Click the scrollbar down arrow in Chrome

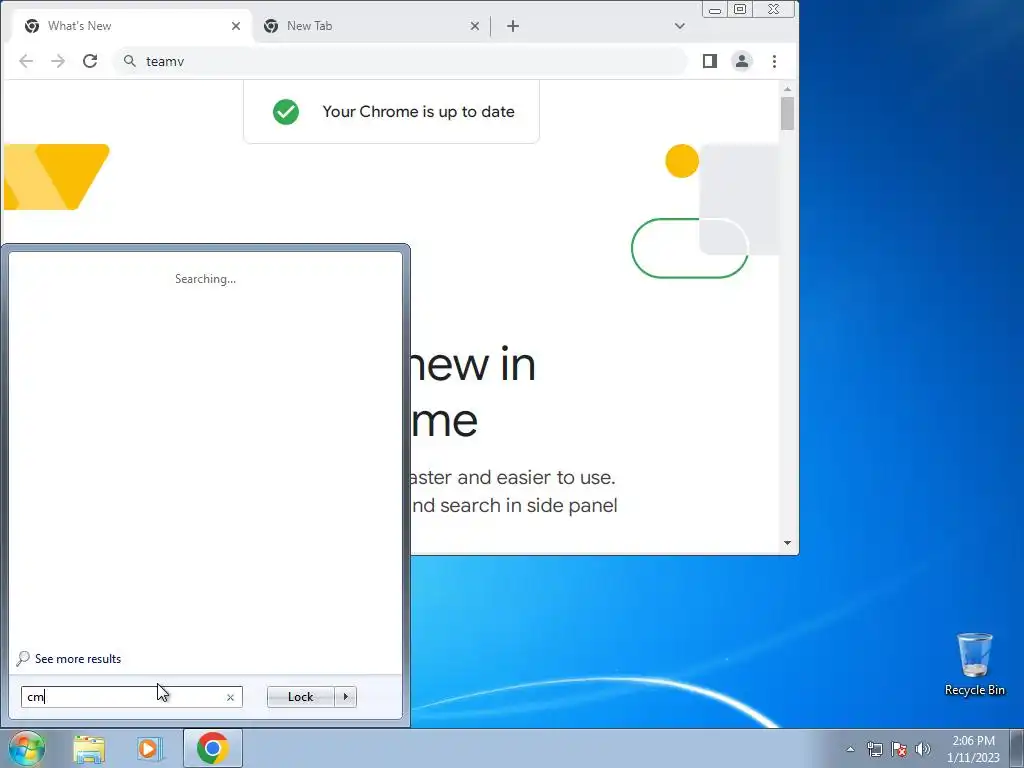[x=788, y=543]
